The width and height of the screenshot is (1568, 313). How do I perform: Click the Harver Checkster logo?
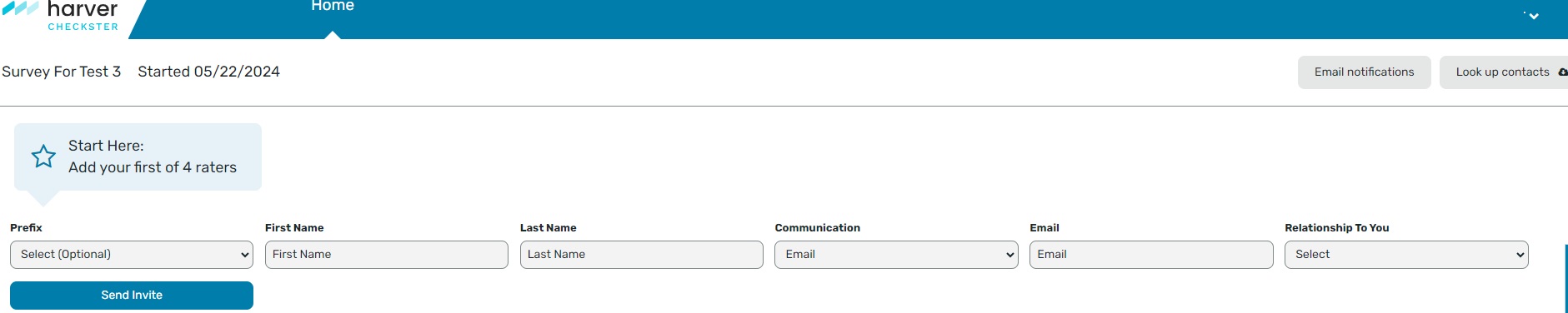[x=61, y=16]
